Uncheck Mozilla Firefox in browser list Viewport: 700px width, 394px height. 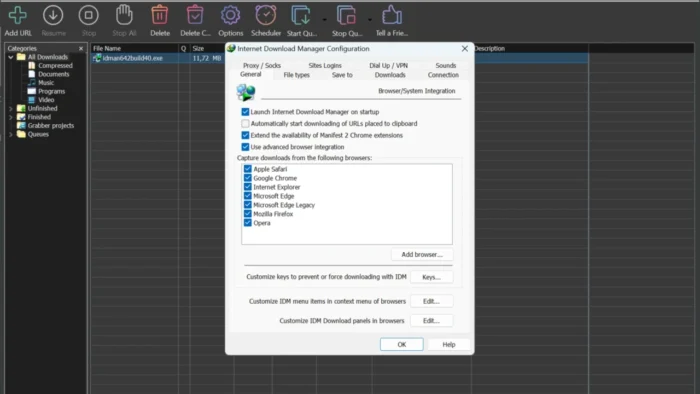coord(248,214)
